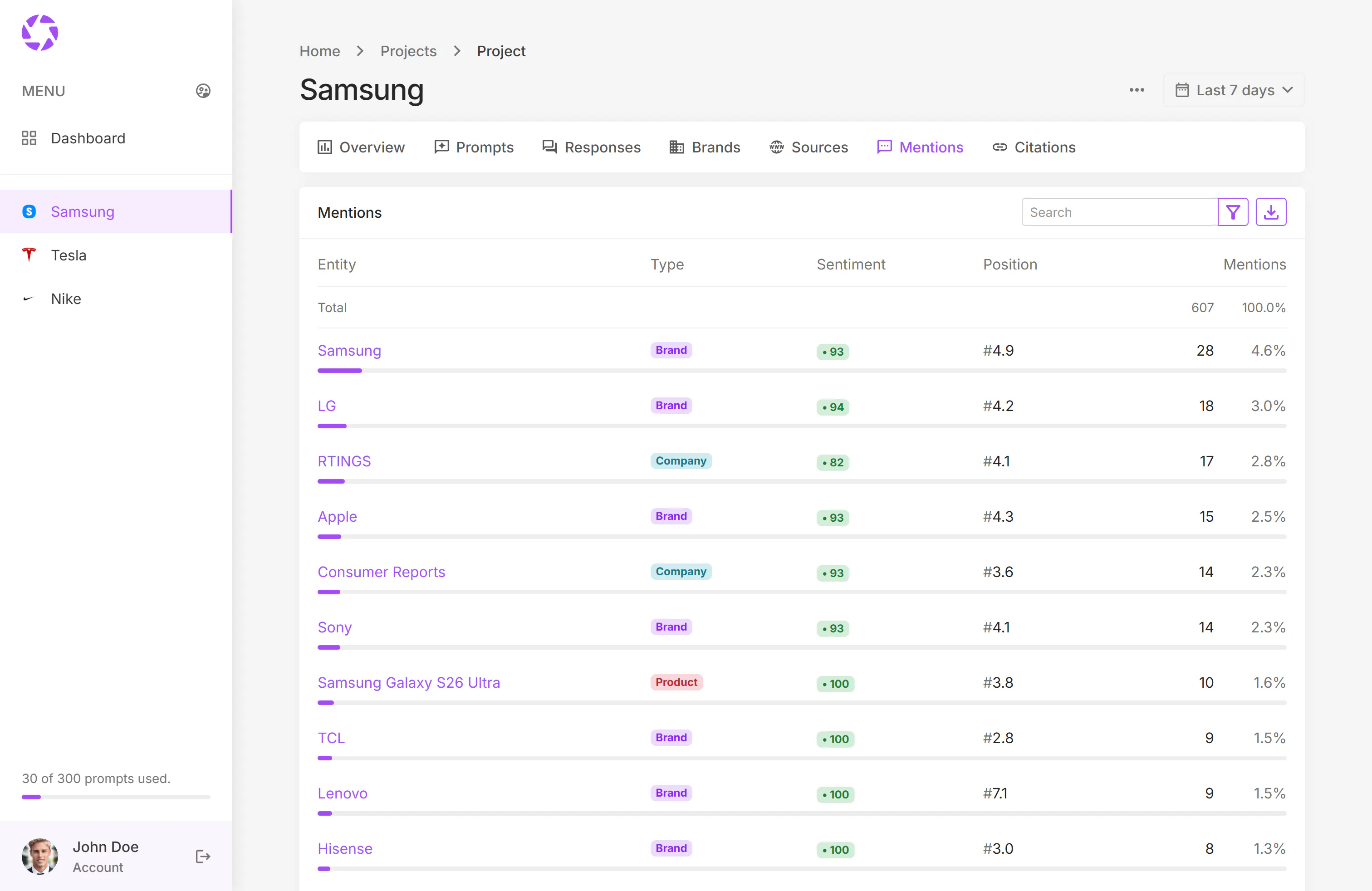Viewport: 1372px width, 891px height.
Task: Open the Hisense entity link
Action: [345, 848]
